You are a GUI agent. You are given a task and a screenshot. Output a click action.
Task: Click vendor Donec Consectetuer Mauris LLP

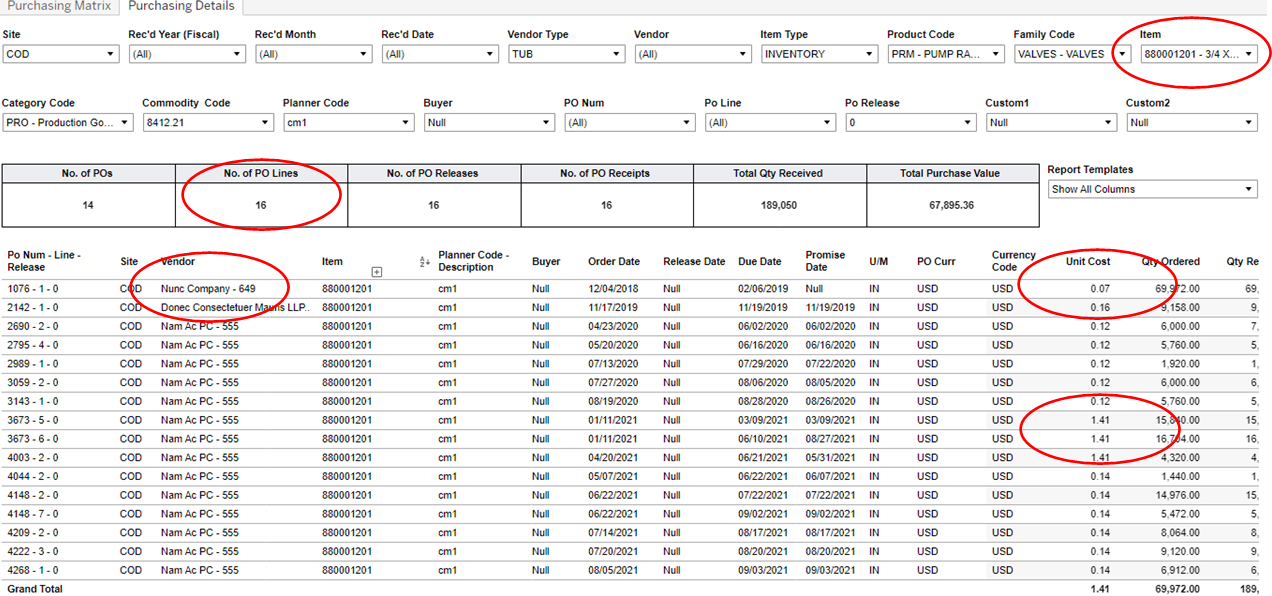235,307
